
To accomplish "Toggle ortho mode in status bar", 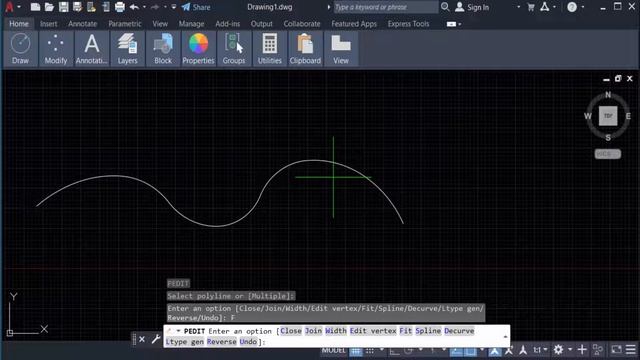I will (394, 351).
